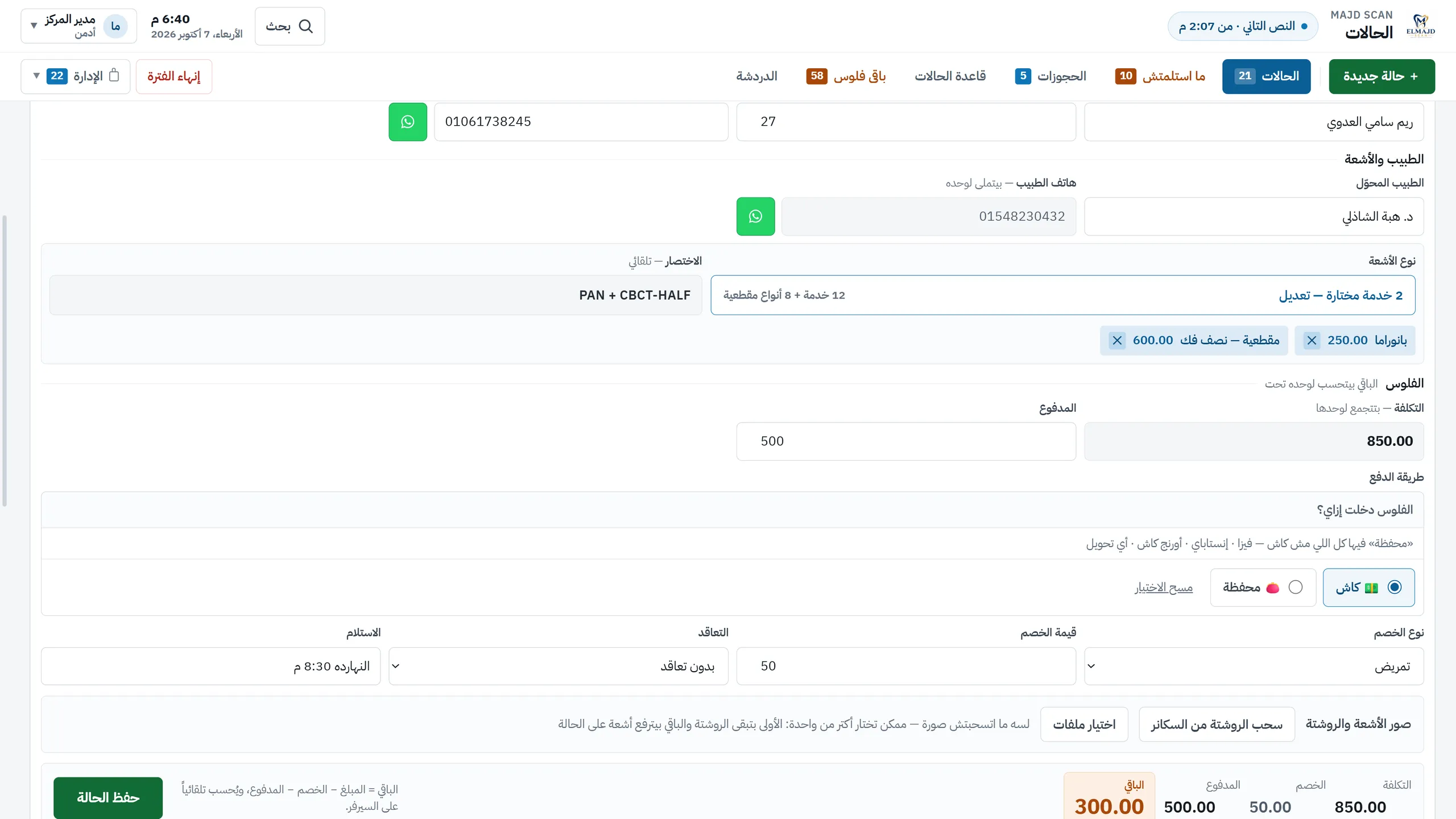Click the مسح الاختيار link
The height and width of the screenshot is (819, 1456).
1164,588
